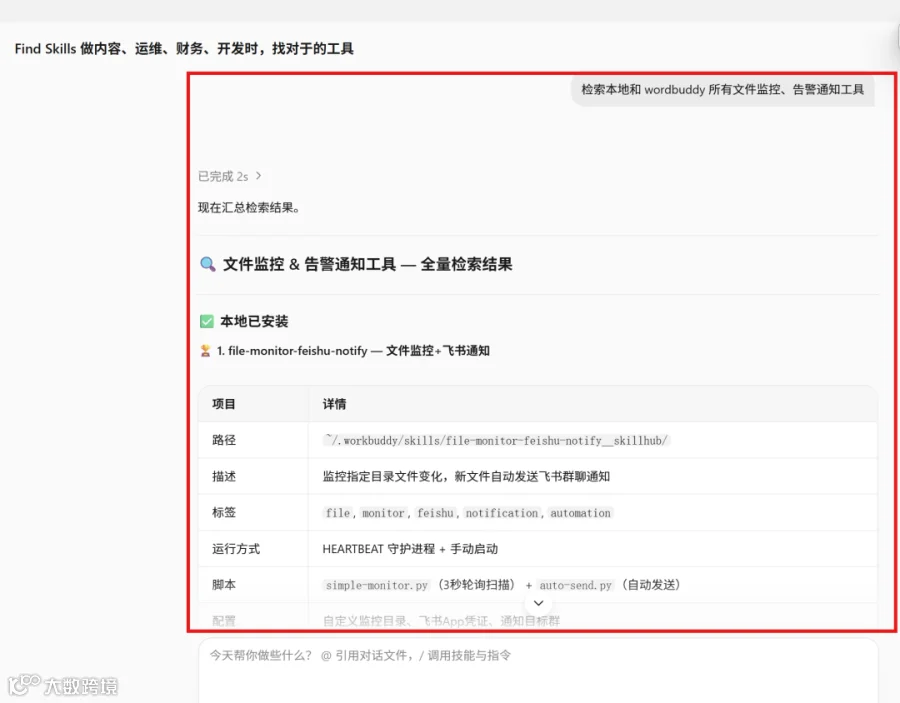Click the magnifier icon beside 文件监控 heading
The image size is (900, 703).
(x=207, y=264)
